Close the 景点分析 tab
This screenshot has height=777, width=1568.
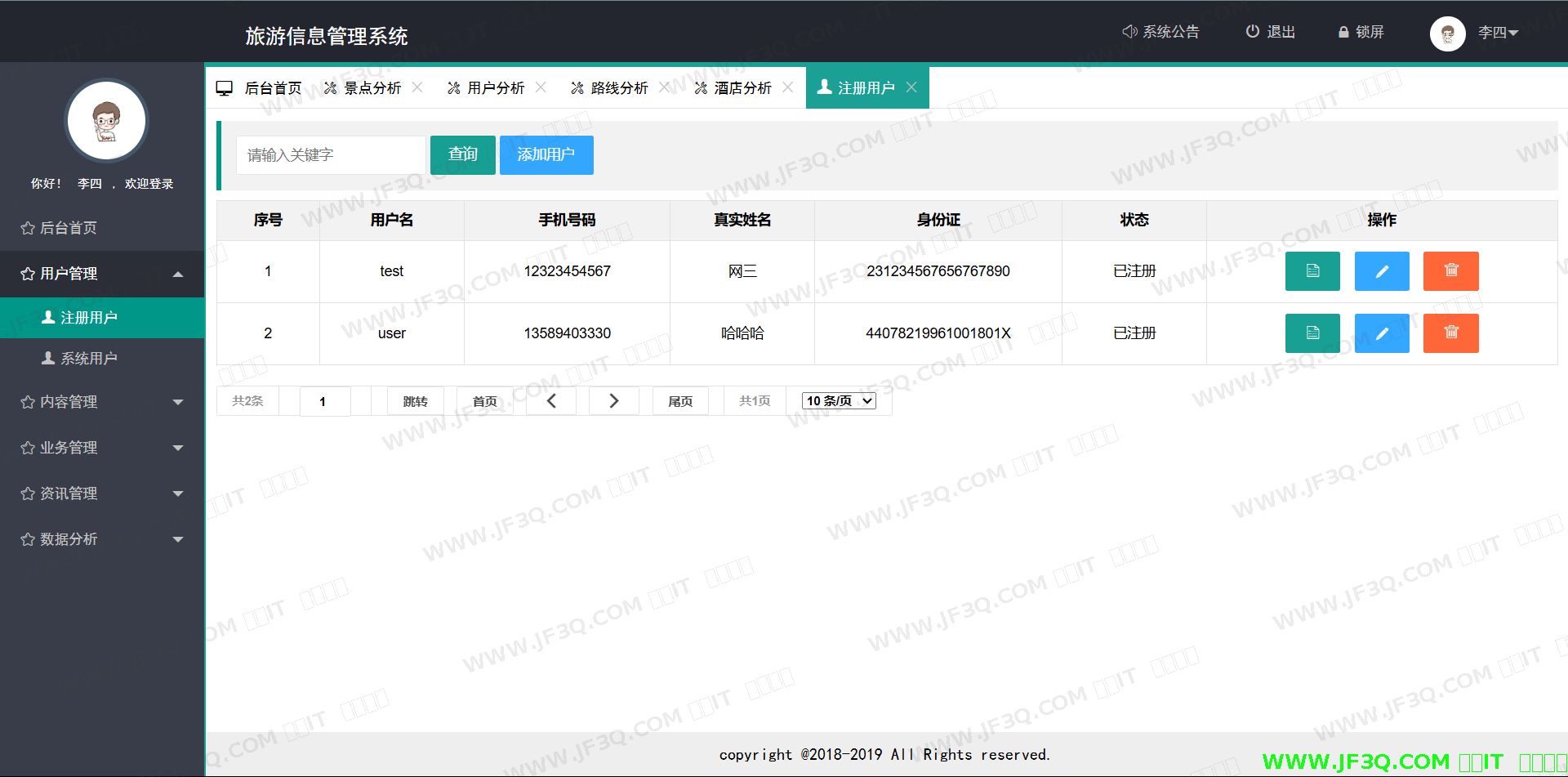[x=417, y=87]
